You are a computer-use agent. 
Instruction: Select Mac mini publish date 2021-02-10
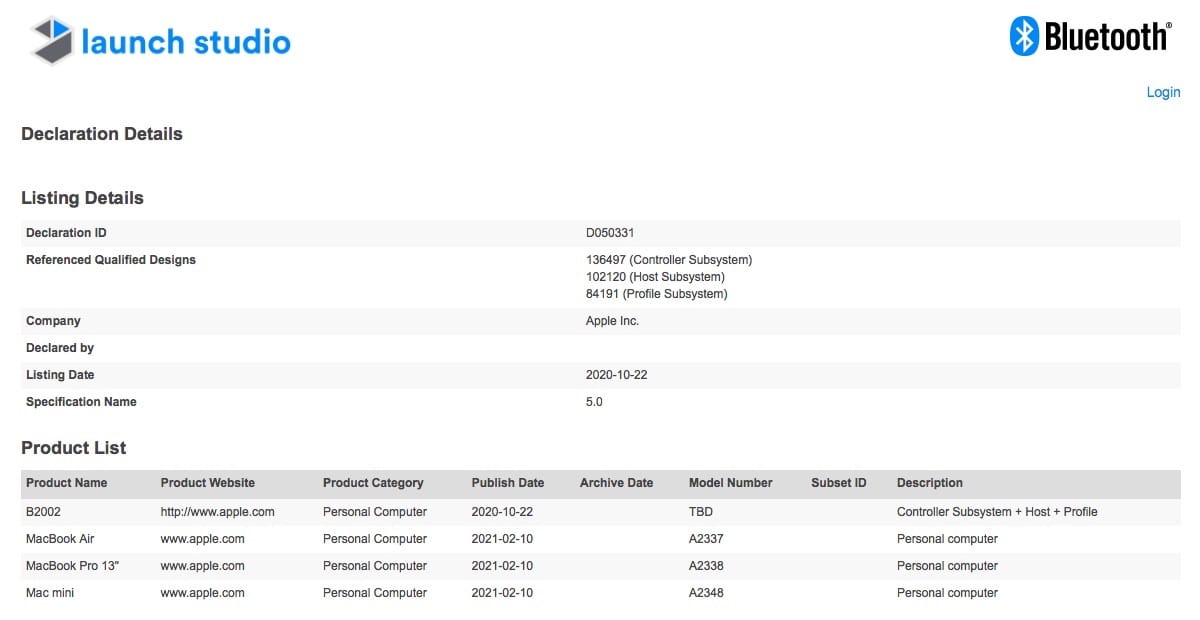click(503, 593)
